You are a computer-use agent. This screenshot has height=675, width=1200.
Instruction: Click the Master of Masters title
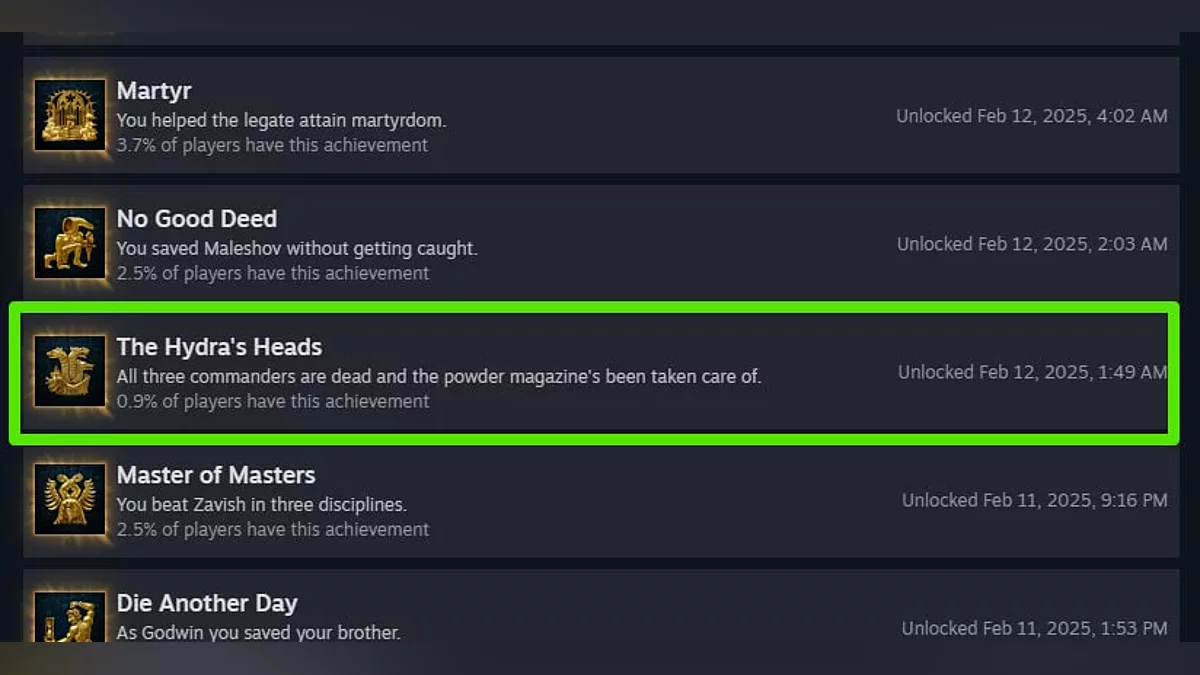pos(216,475)
